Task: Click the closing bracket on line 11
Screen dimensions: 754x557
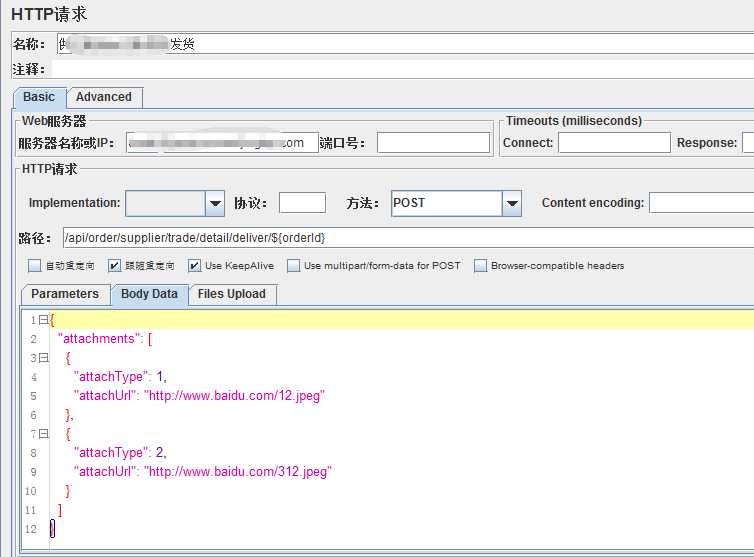Action: coord(60,510)
